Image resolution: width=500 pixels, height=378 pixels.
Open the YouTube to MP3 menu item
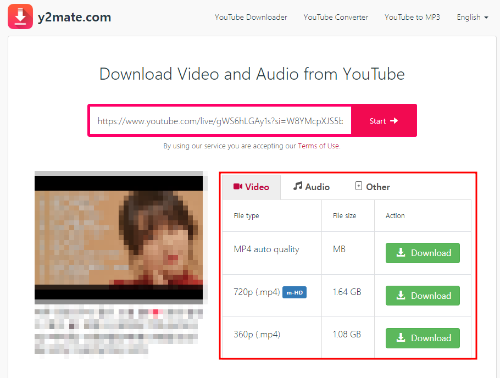pyautogui.click(x=412, y=17)
